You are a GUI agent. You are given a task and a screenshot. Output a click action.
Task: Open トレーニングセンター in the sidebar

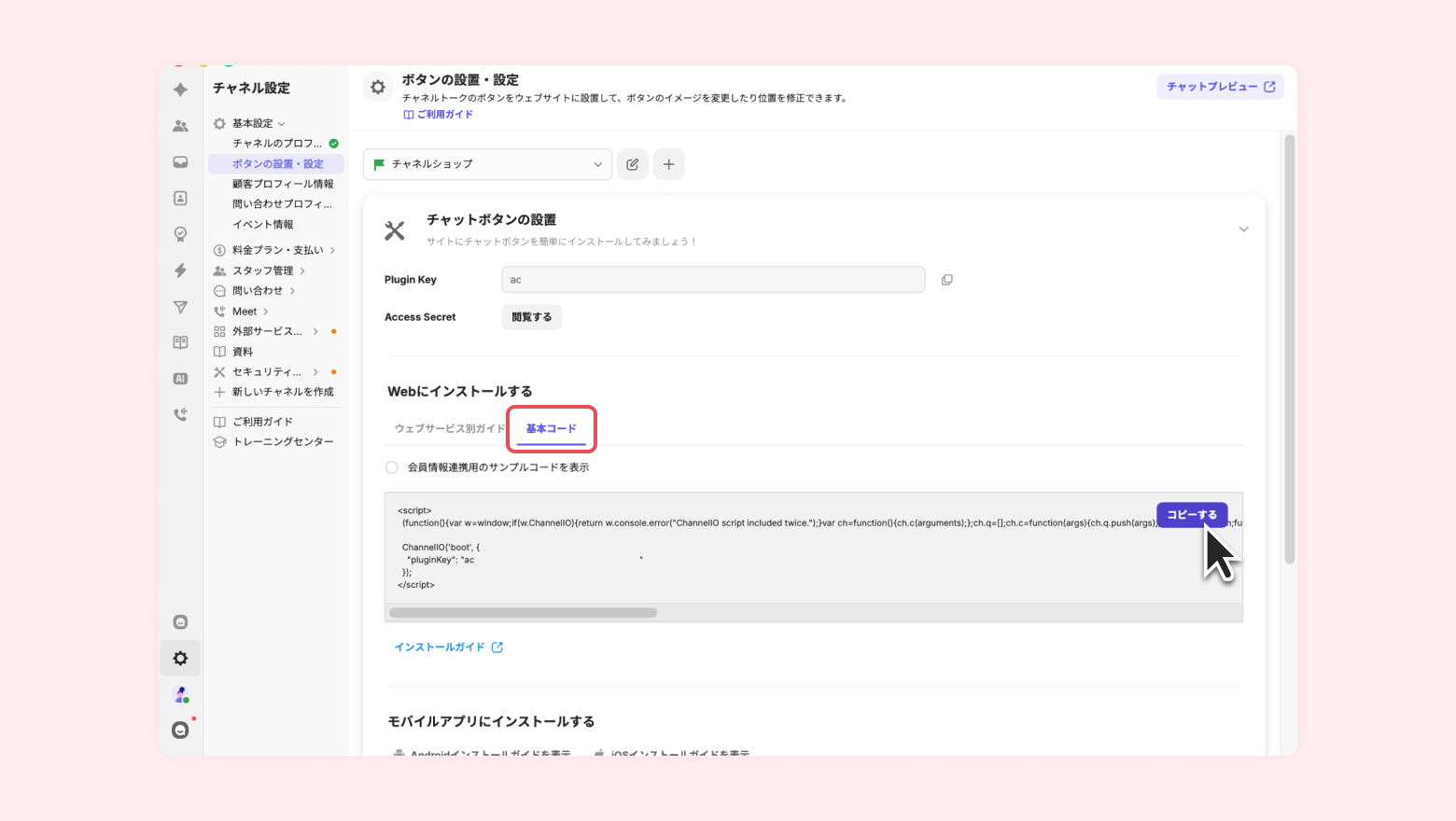click(273, 442)
